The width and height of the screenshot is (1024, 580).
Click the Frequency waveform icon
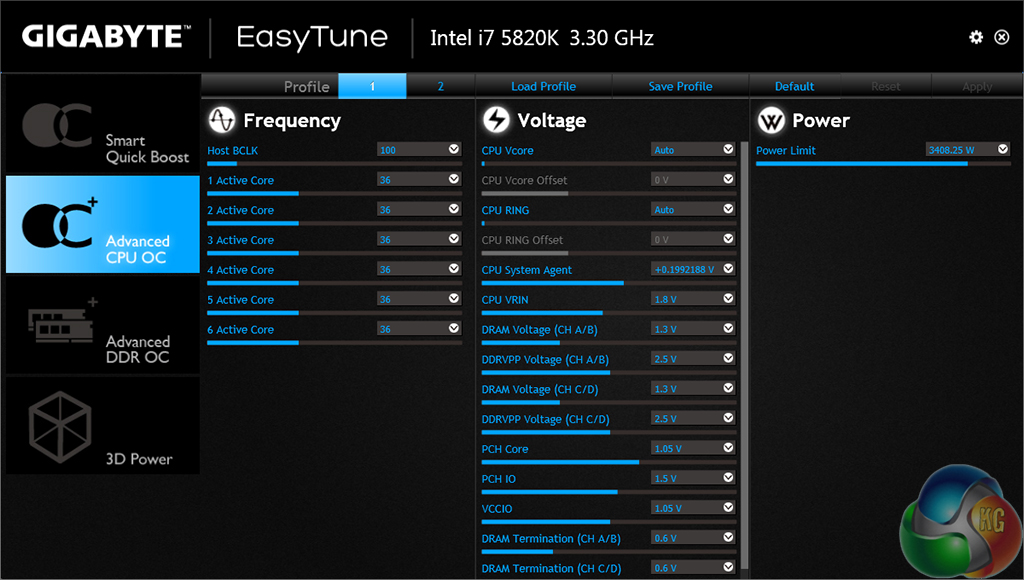point(221,120)
